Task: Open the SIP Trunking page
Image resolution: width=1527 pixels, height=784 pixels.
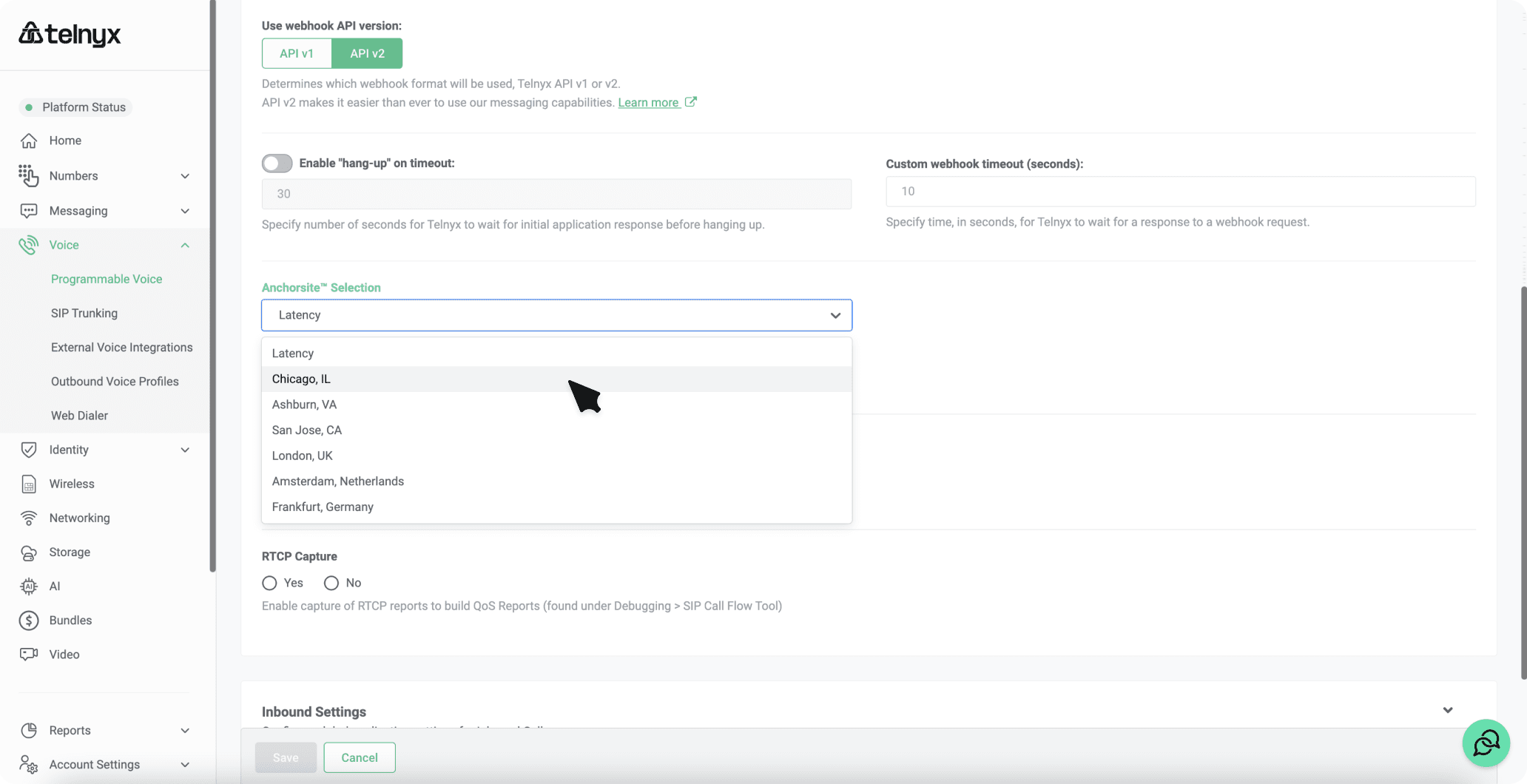Action: (x=84, y=313)
